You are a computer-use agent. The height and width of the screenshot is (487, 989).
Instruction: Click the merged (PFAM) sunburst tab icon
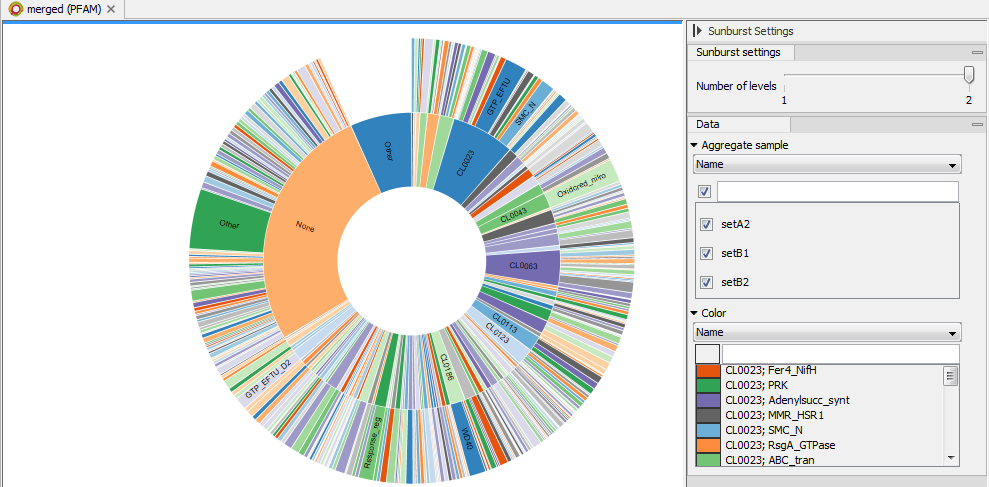(16, 9)
